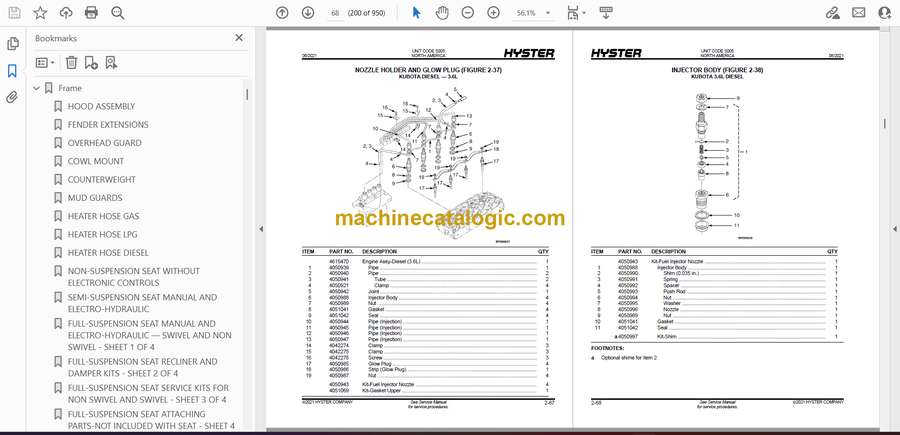This screenshot has width=900, height=435.
Task: Open FULL-SUSPENSION SEAT RECLINER AND DAMPER KITS bookmark
Action: pyautogui.click(x=142, y=367)
